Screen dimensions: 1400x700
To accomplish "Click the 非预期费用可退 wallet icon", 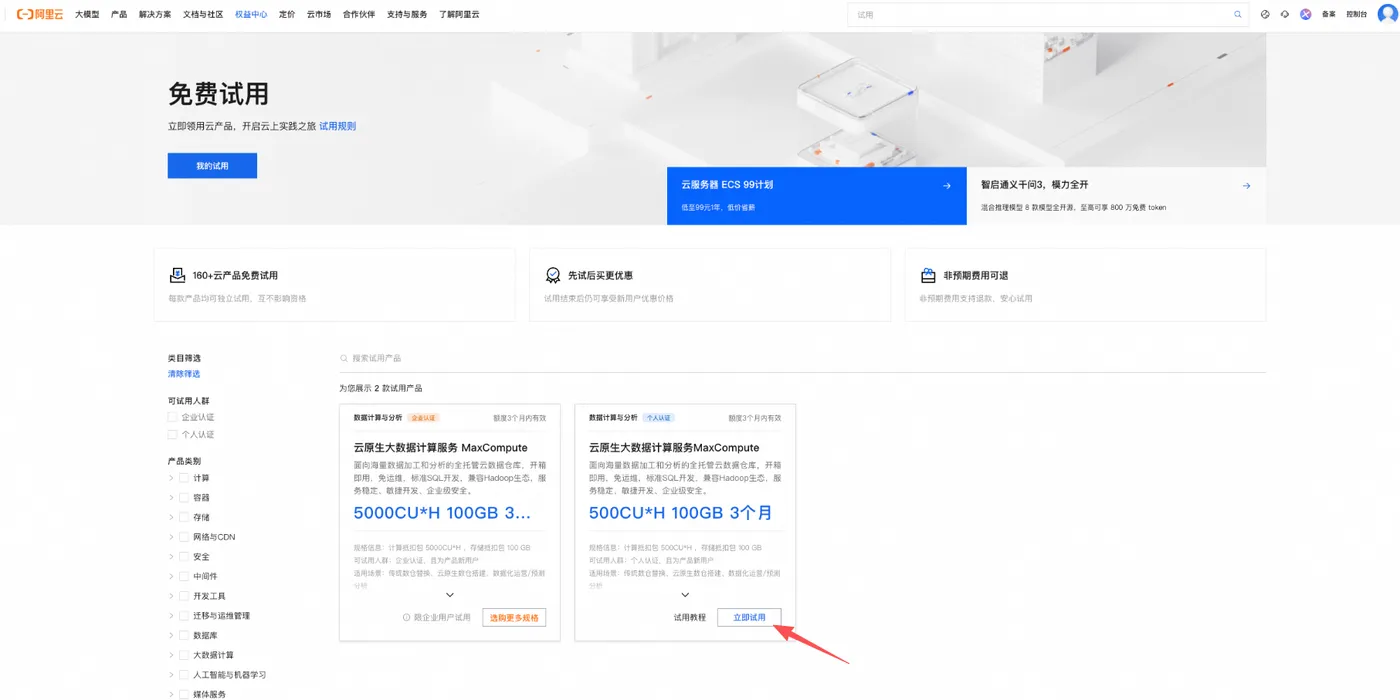I will pyautogui.click(x=928, y=275).
